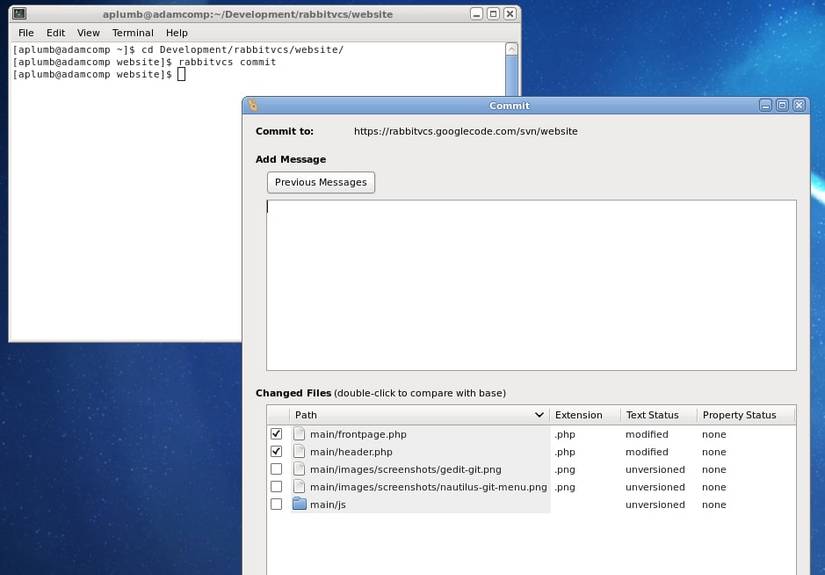Screen dimensions: 825x575
Task: Select the header.php file icon
Action: point(299,452)
